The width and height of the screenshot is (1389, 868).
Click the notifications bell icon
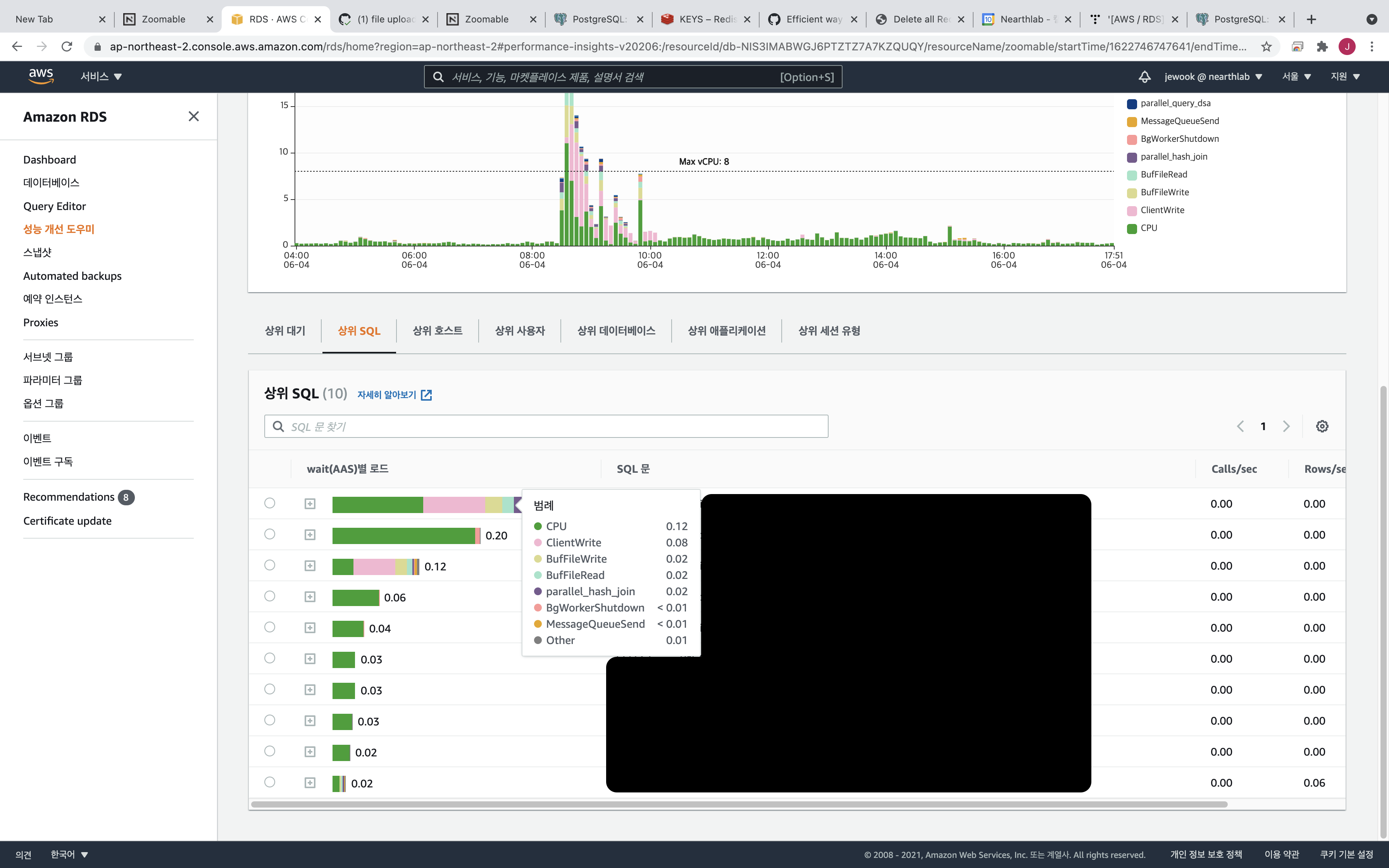point(1144,76)
